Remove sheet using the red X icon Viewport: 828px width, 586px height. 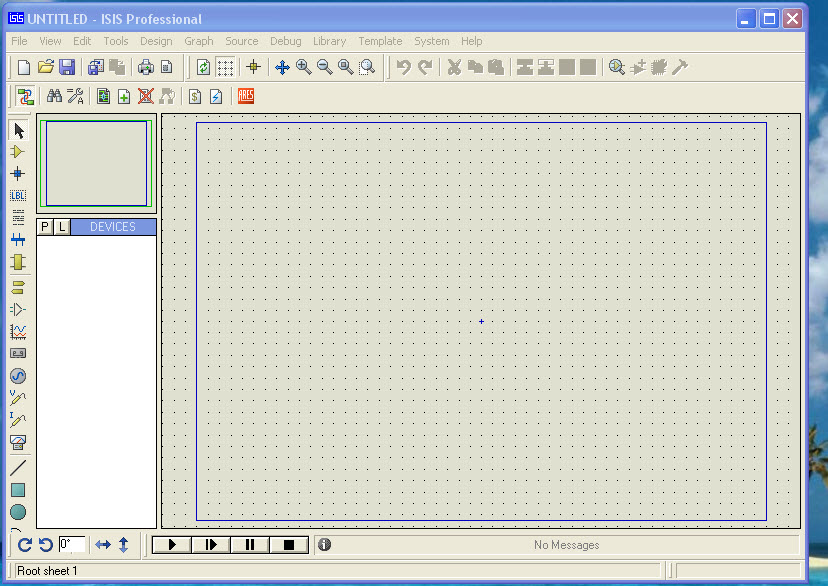click(146, 97)
